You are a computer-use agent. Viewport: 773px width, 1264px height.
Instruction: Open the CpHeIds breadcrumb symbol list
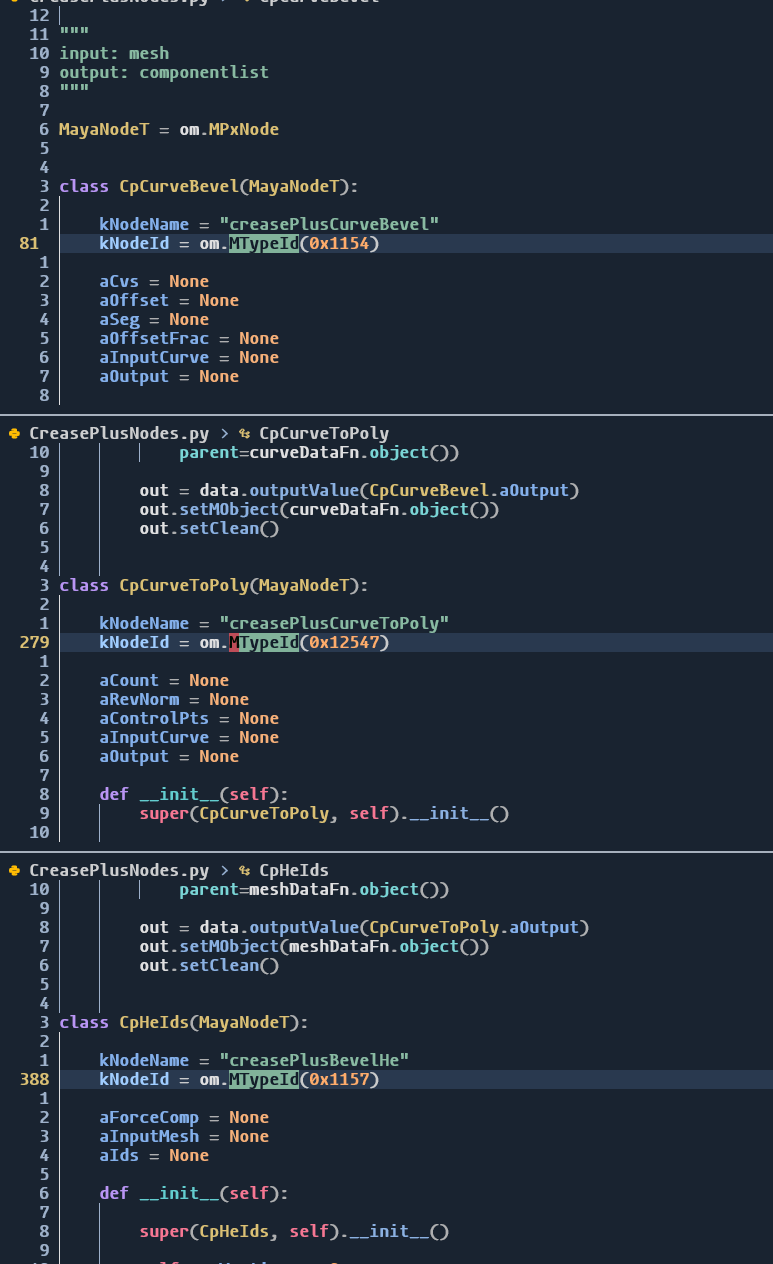[294, 870]
